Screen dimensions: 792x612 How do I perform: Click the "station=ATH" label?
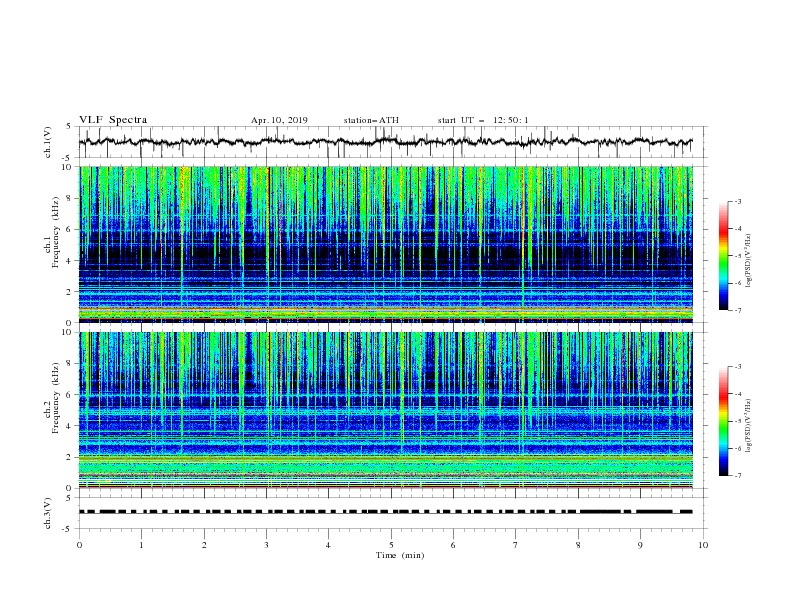tap(371, 120)
